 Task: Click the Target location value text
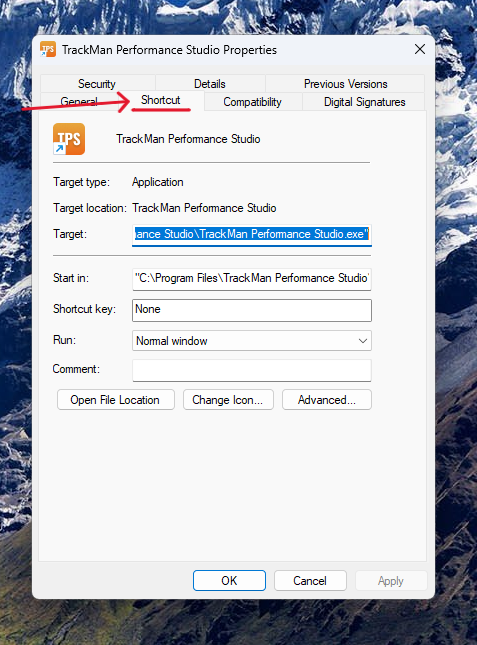(204, 208)
